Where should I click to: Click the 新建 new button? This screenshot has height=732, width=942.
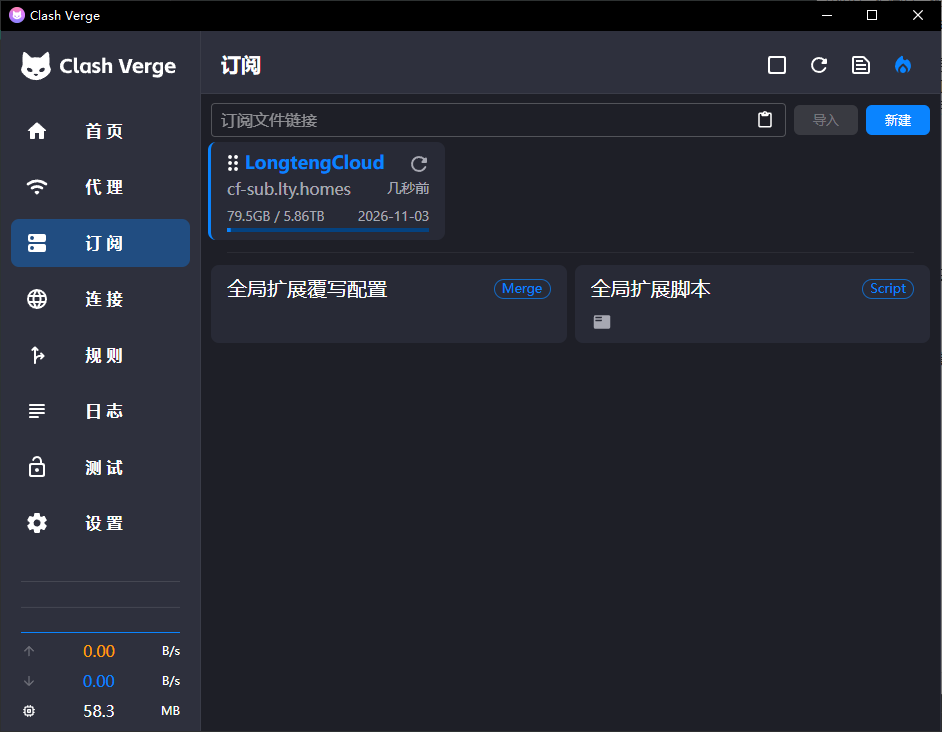898,120
